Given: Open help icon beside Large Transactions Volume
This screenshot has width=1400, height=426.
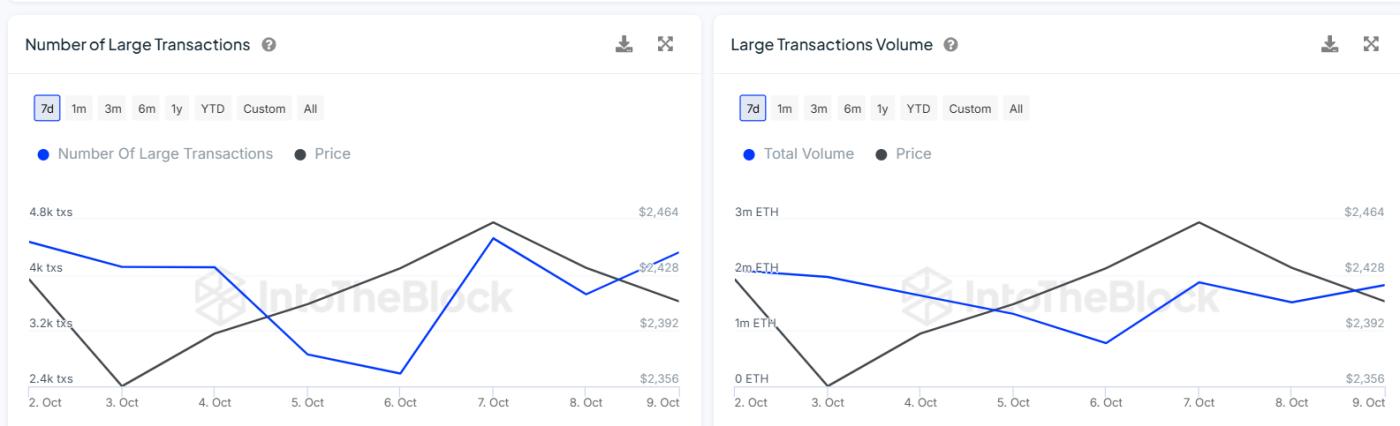Looking at the screenshot, I should (951, 45).
